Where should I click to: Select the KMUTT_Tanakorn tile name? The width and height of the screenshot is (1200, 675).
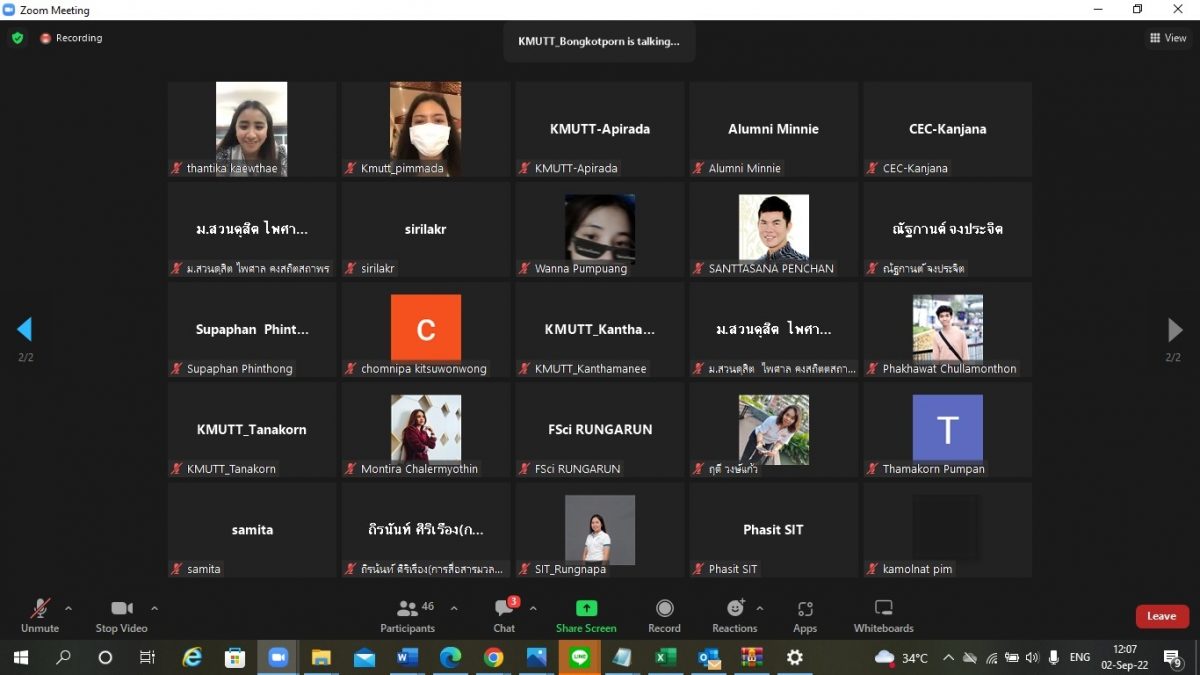tap(252, 429)
